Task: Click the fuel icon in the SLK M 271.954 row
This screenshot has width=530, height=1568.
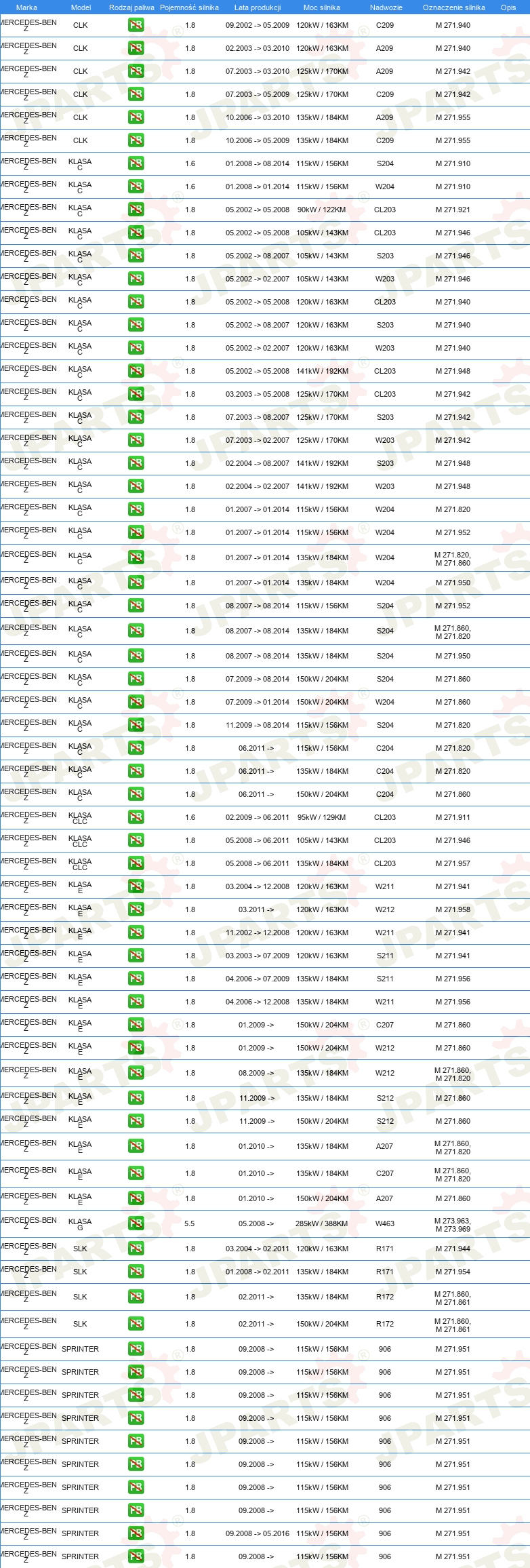Action: pyautogui.click(x=136, y=1272)
